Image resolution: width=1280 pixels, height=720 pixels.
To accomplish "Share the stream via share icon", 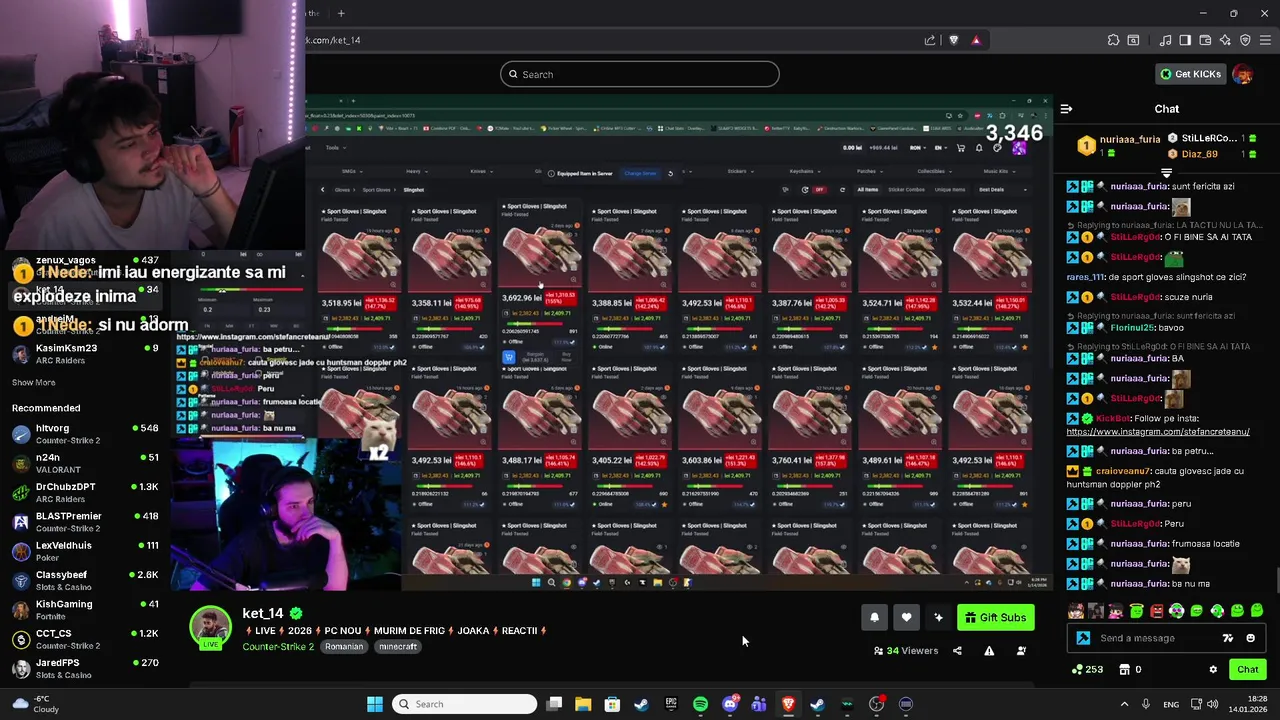I will (957, 651).
